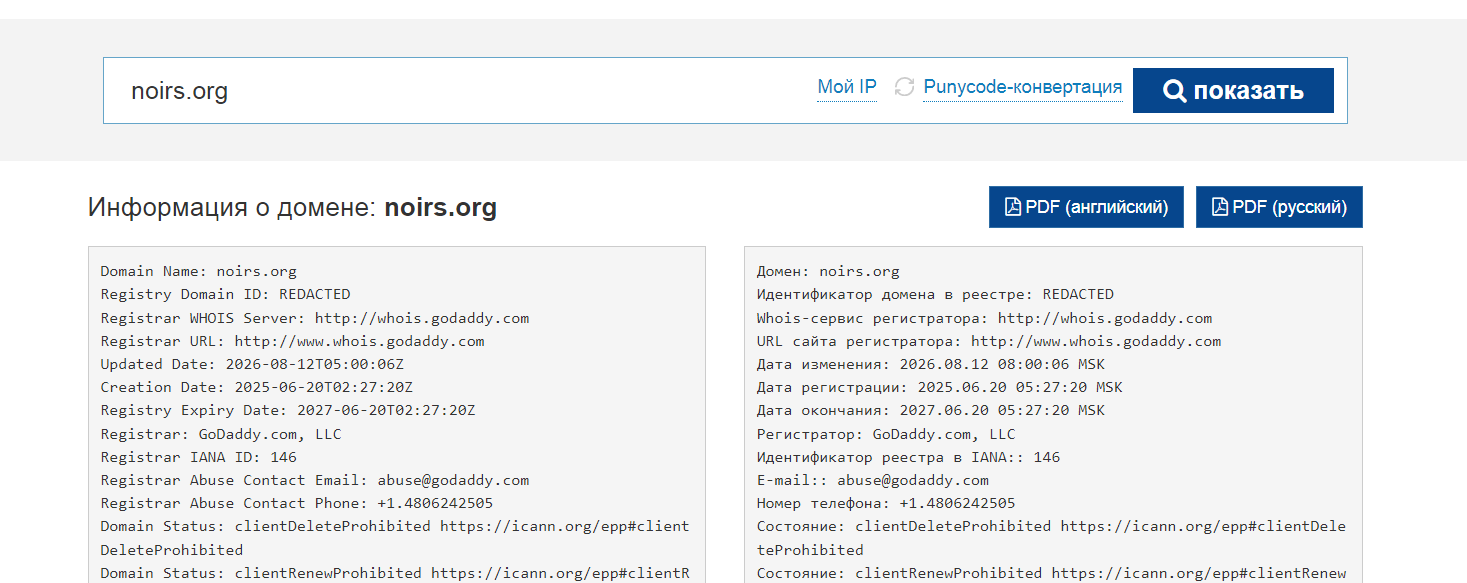Click the Домен: noirs.org line in Russian block
Viewport: 1467px width, 583px height.
828,271
